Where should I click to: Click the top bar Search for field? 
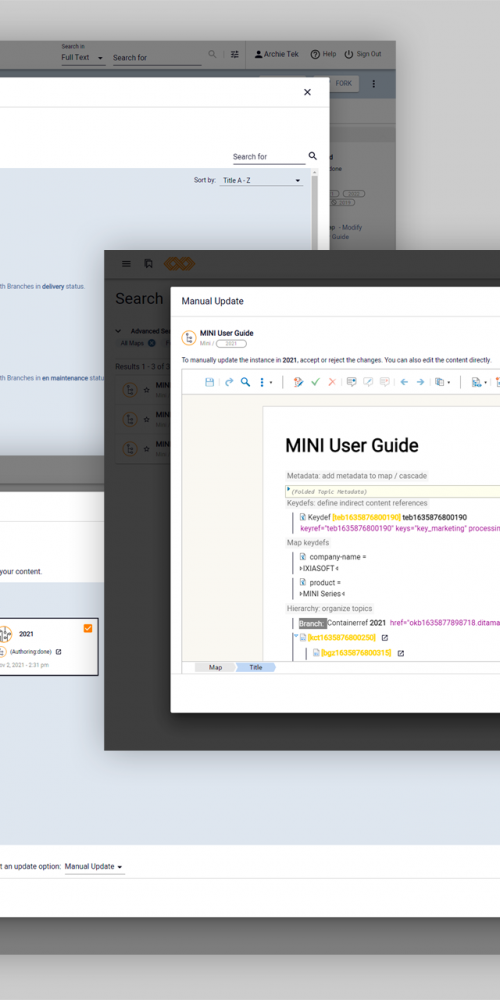coord(157,57)
